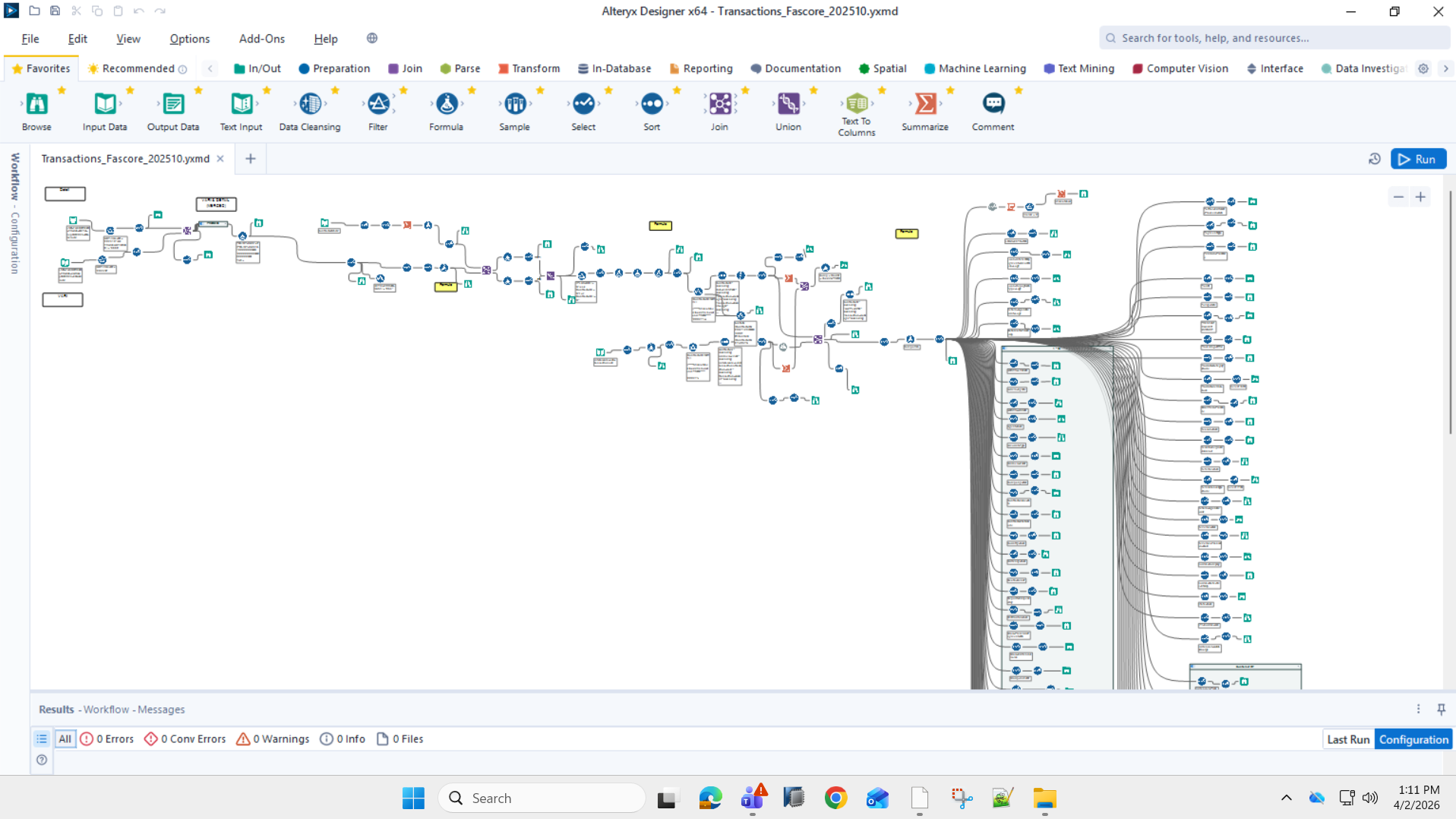Toggle the 0 Warnings filter
The height and width of the screenshot is (819, 1456).
tap(273, 738)
